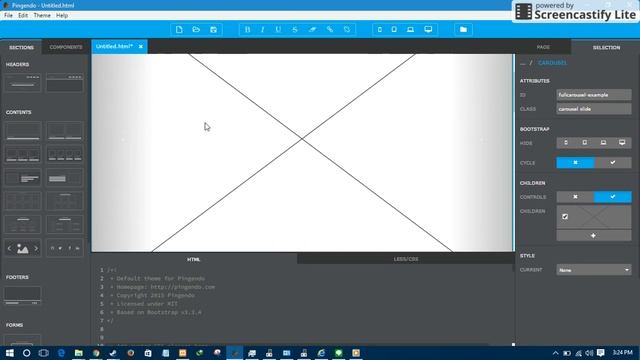Go to parent via breadcrumb ellipsis

[x=522, y=63]
